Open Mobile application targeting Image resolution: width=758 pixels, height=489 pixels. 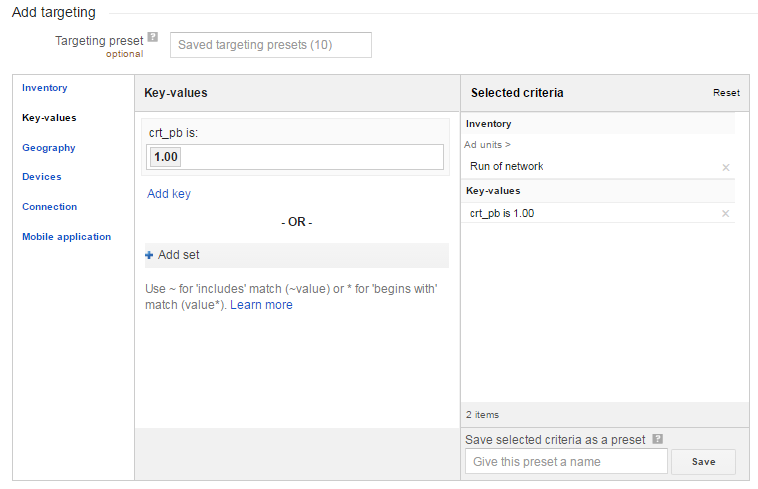click(x=67, y=237)
